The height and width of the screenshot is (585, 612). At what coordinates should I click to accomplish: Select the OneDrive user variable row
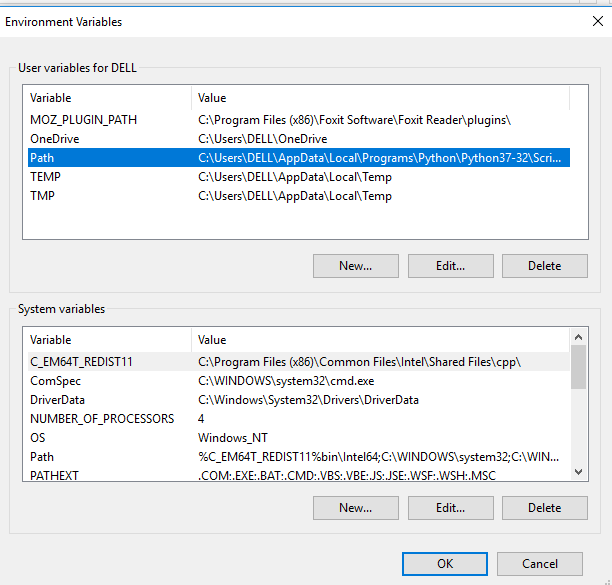coord(55,139)
